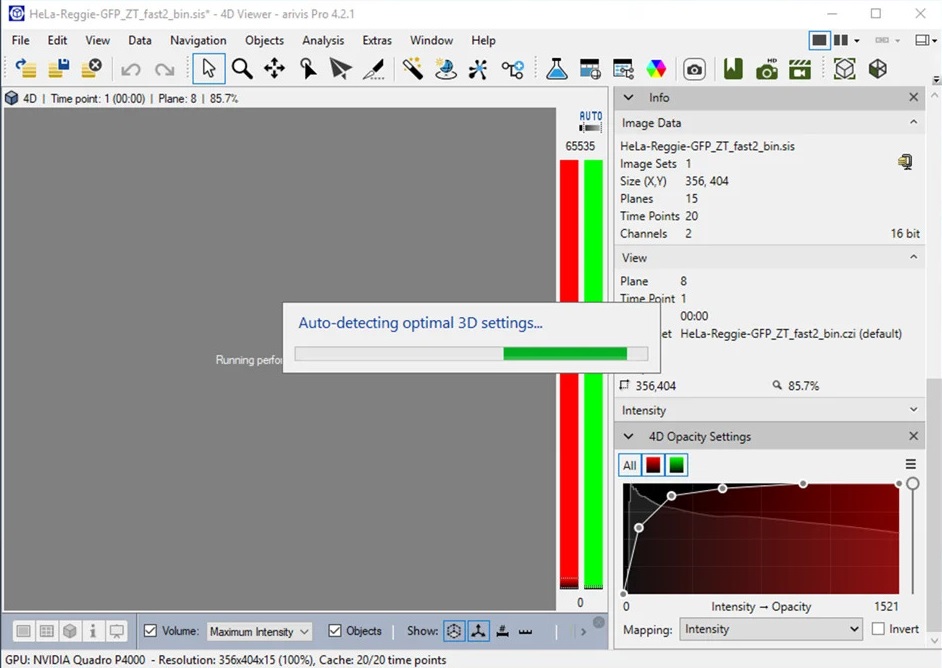The width and height of the screenshot is (942, 668).
Task: Uncheck the Objects checkbox
Action: point(334,631)
